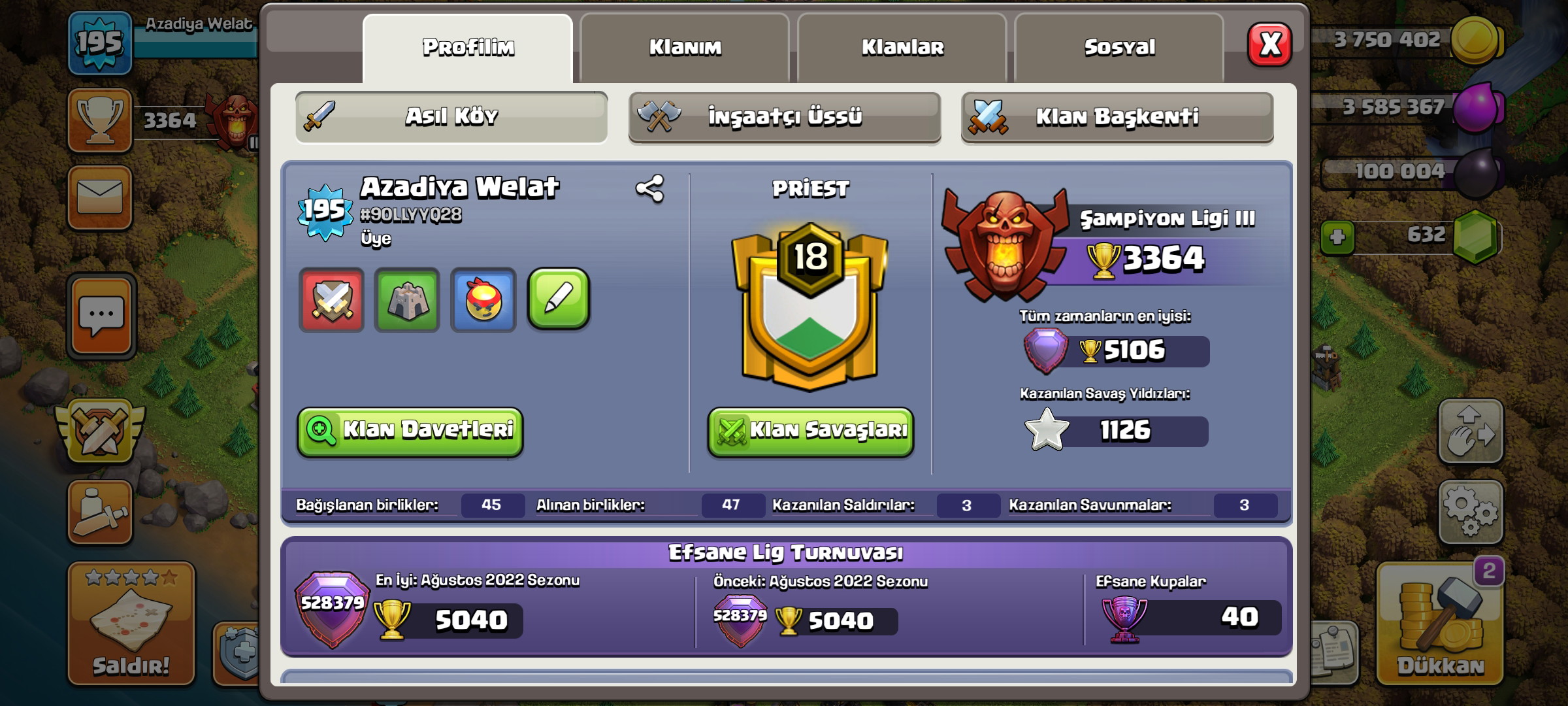Image resolution: width=1568 pixels, height=706 pixels.
Task: Open Klan Savaşları button
Action: (x=811, y=431)
